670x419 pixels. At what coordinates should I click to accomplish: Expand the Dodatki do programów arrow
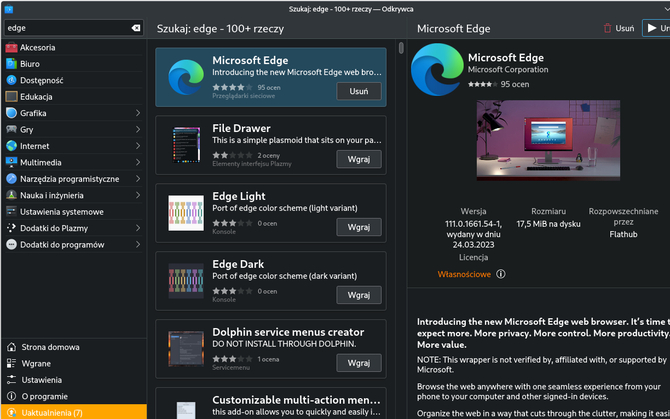click(x=138, y=245)
